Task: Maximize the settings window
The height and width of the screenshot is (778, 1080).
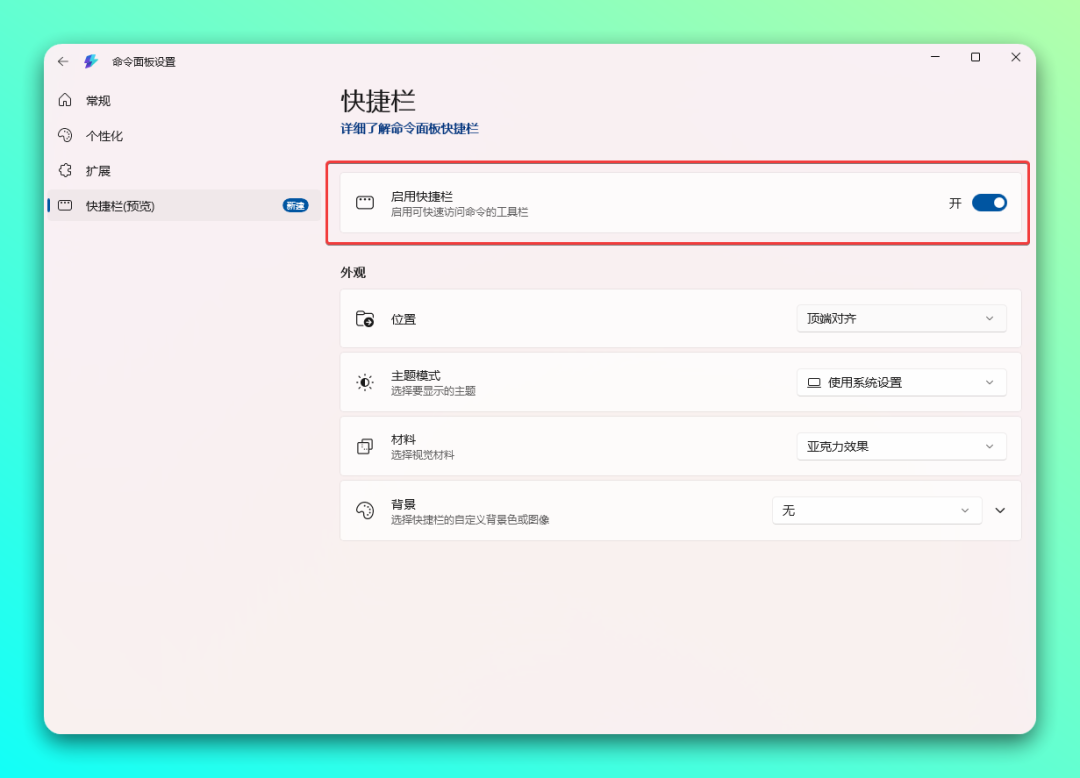Action: (975, 58)
